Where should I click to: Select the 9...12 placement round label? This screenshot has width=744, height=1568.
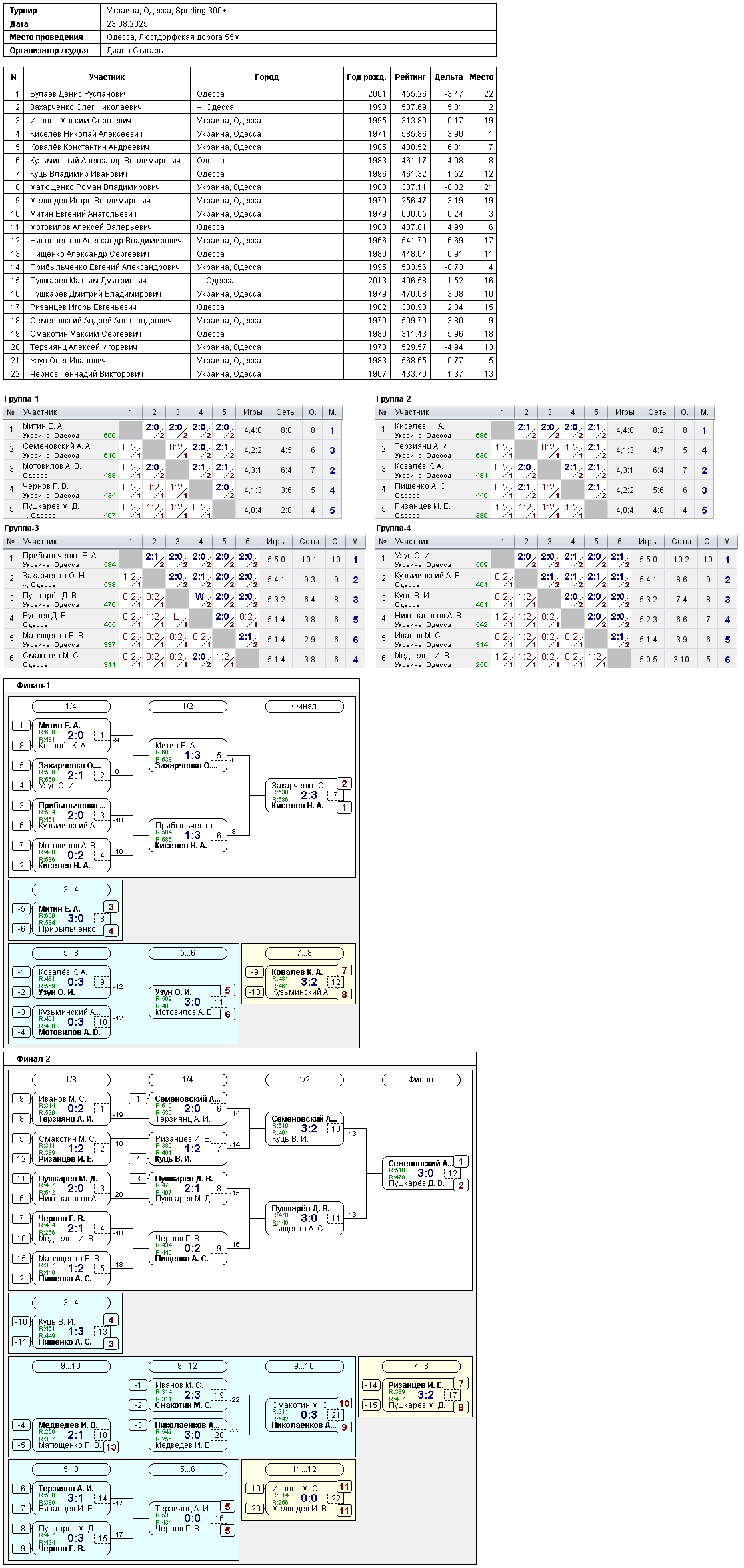click(188, 1366)
